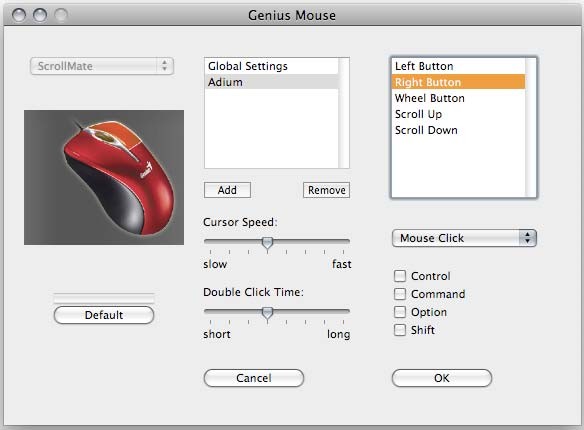Tick the Command modifier checkbox
Viewport: 584px width, 430px height.
[x=400, y=294]
